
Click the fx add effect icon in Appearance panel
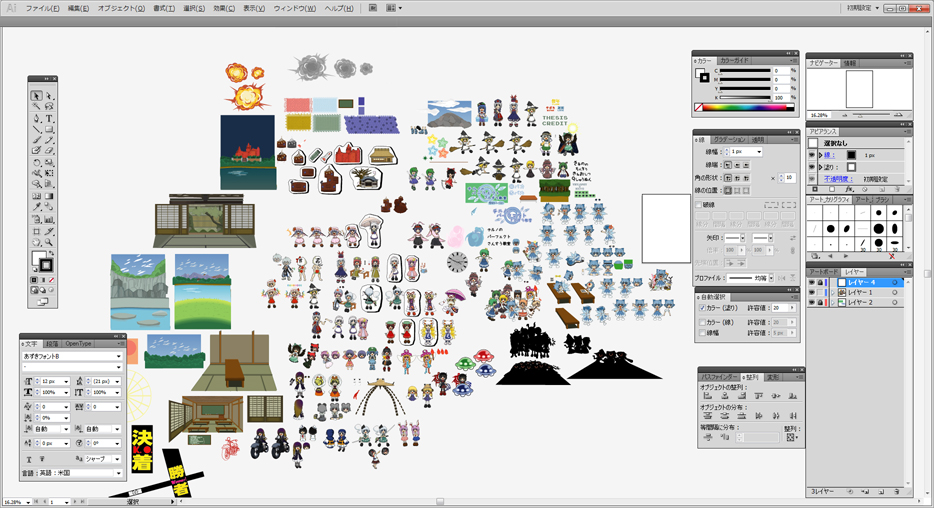click(x=849, y=189)
